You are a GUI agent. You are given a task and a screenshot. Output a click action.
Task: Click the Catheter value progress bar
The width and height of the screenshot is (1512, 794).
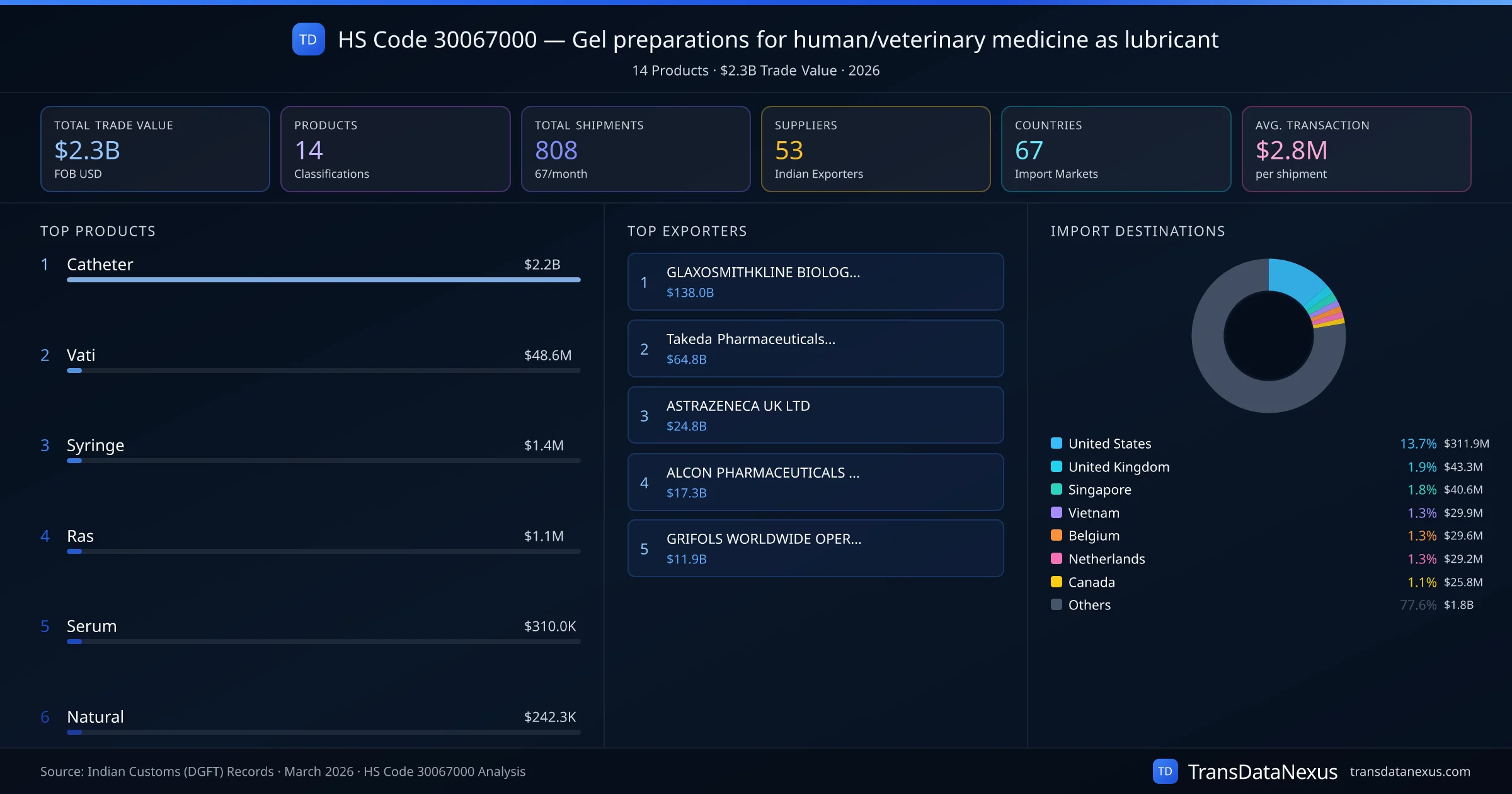[323, 280]
